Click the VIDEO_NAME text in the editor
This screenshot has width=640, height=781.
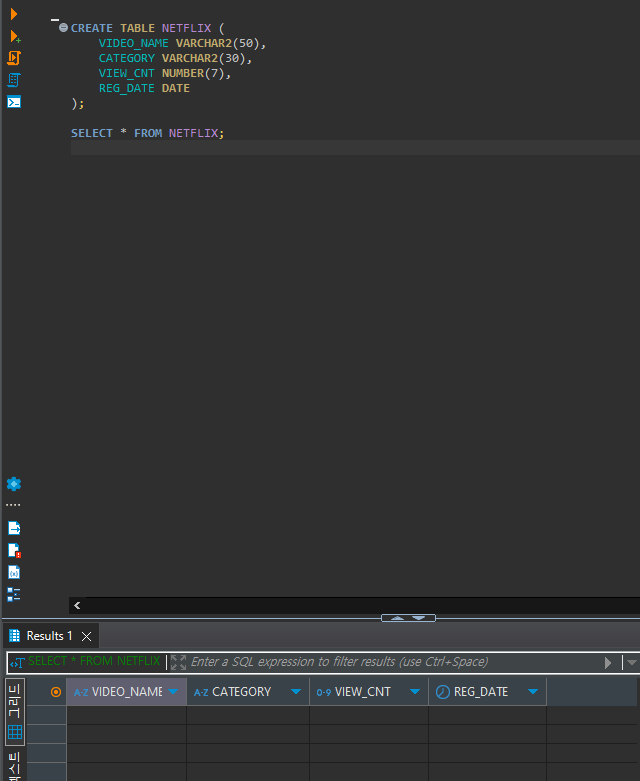pos(133,43)
